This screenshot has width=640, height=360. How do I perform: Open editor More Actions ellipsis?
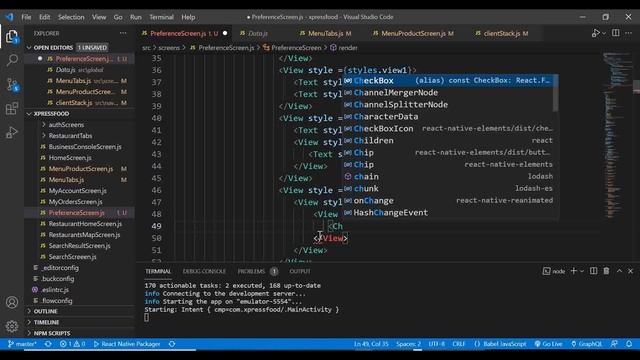[x=629, y=33]
